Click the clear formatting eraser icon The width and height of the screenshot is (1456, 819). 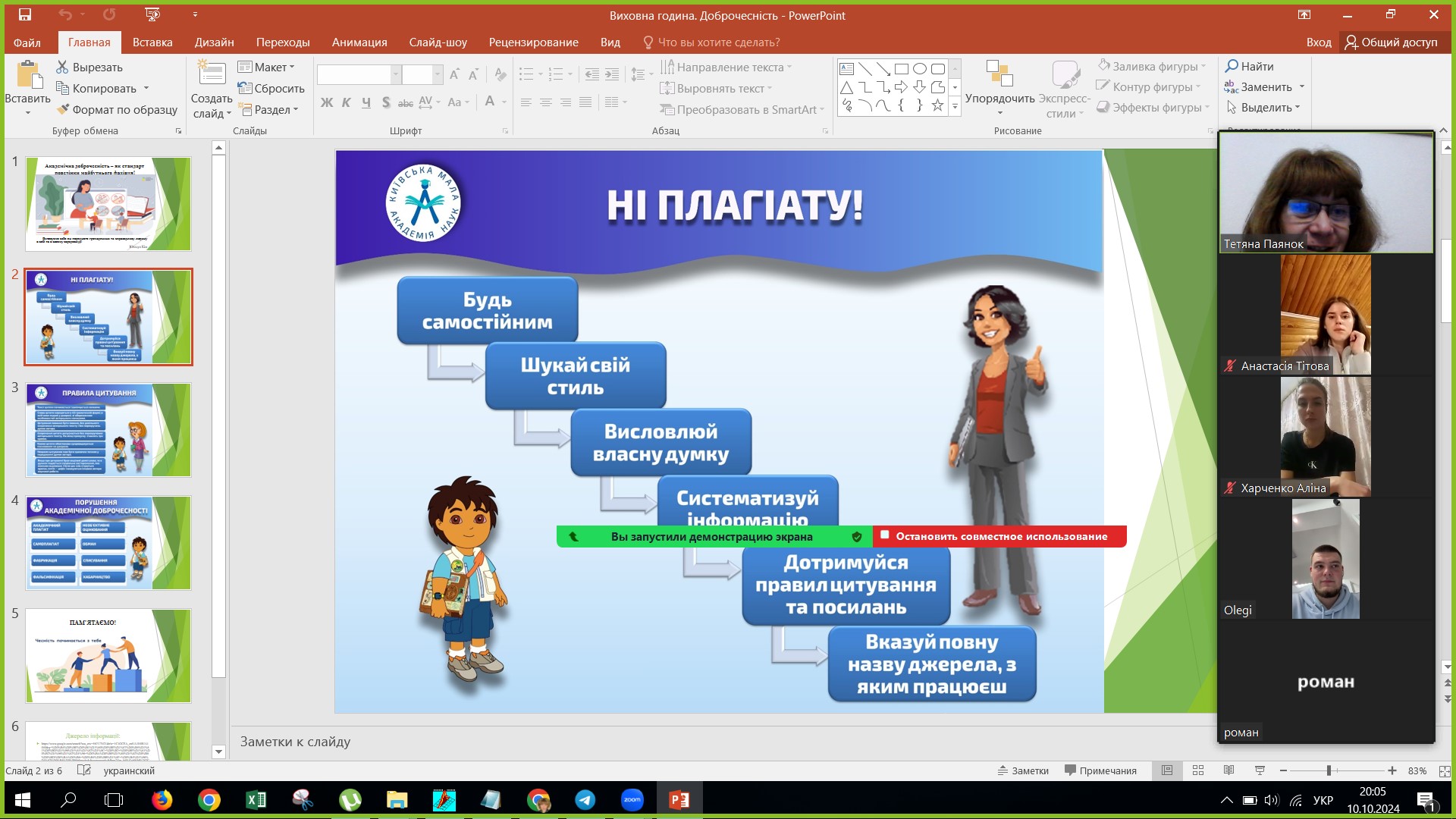(500, 74)
